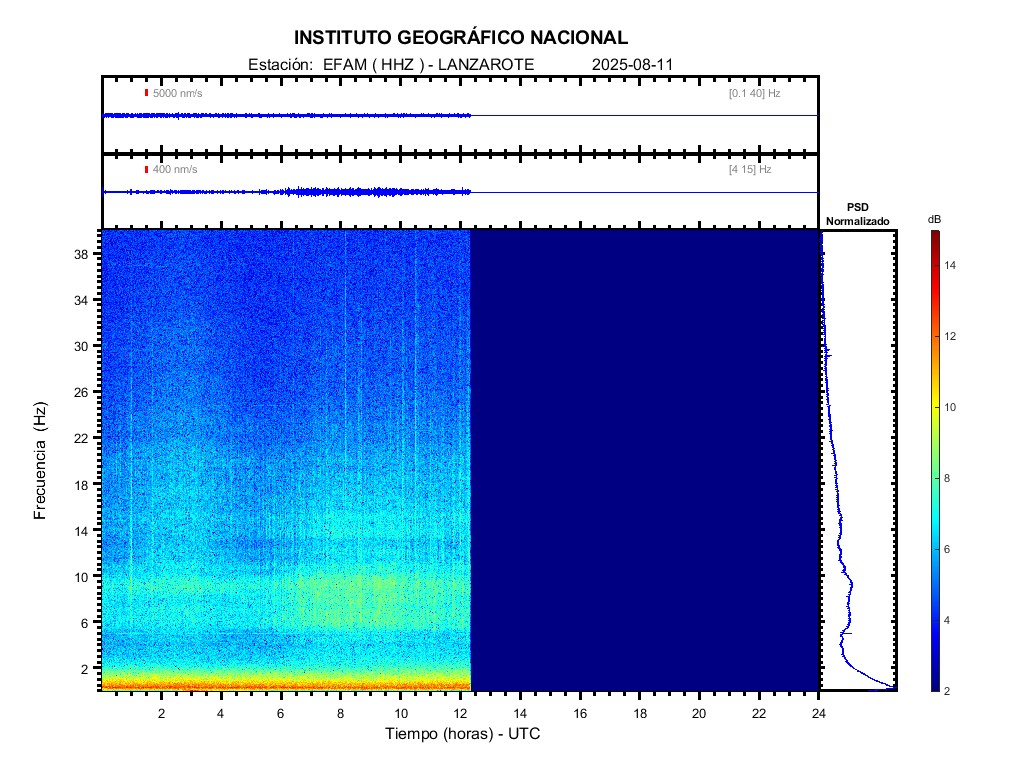
Task: Click frequency axis tick label 38
Action: (x=81, y=254)
